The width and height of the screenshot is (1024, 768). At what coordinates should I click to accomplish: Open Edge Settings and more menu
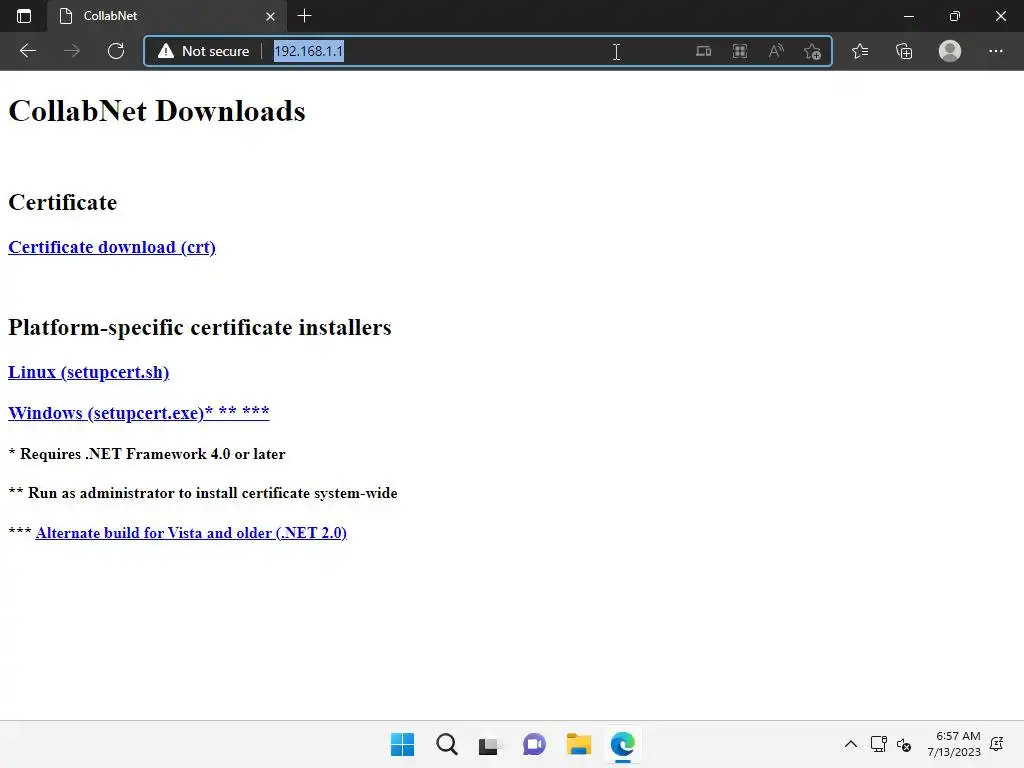(995, 51)
